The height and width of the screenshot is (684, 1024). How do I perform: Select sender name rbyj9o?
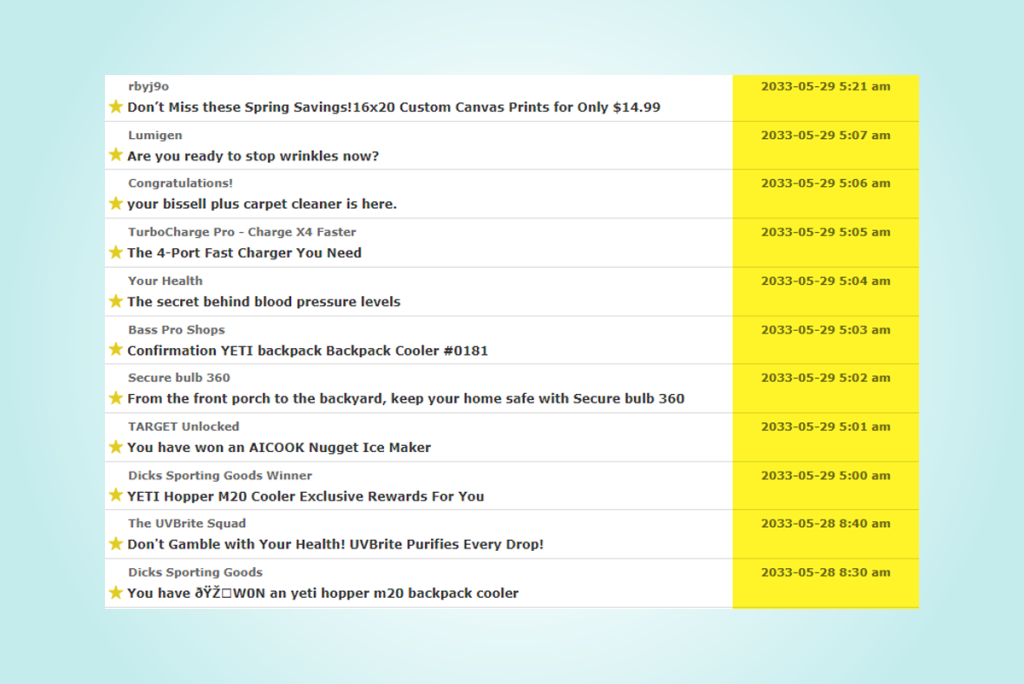[148, 86]
